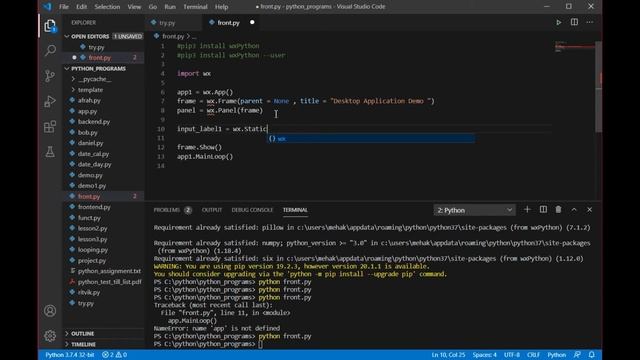Close the terminal panel
This screenshot has height=360, width=640.
pyautogui.click(x=589, y=210)
